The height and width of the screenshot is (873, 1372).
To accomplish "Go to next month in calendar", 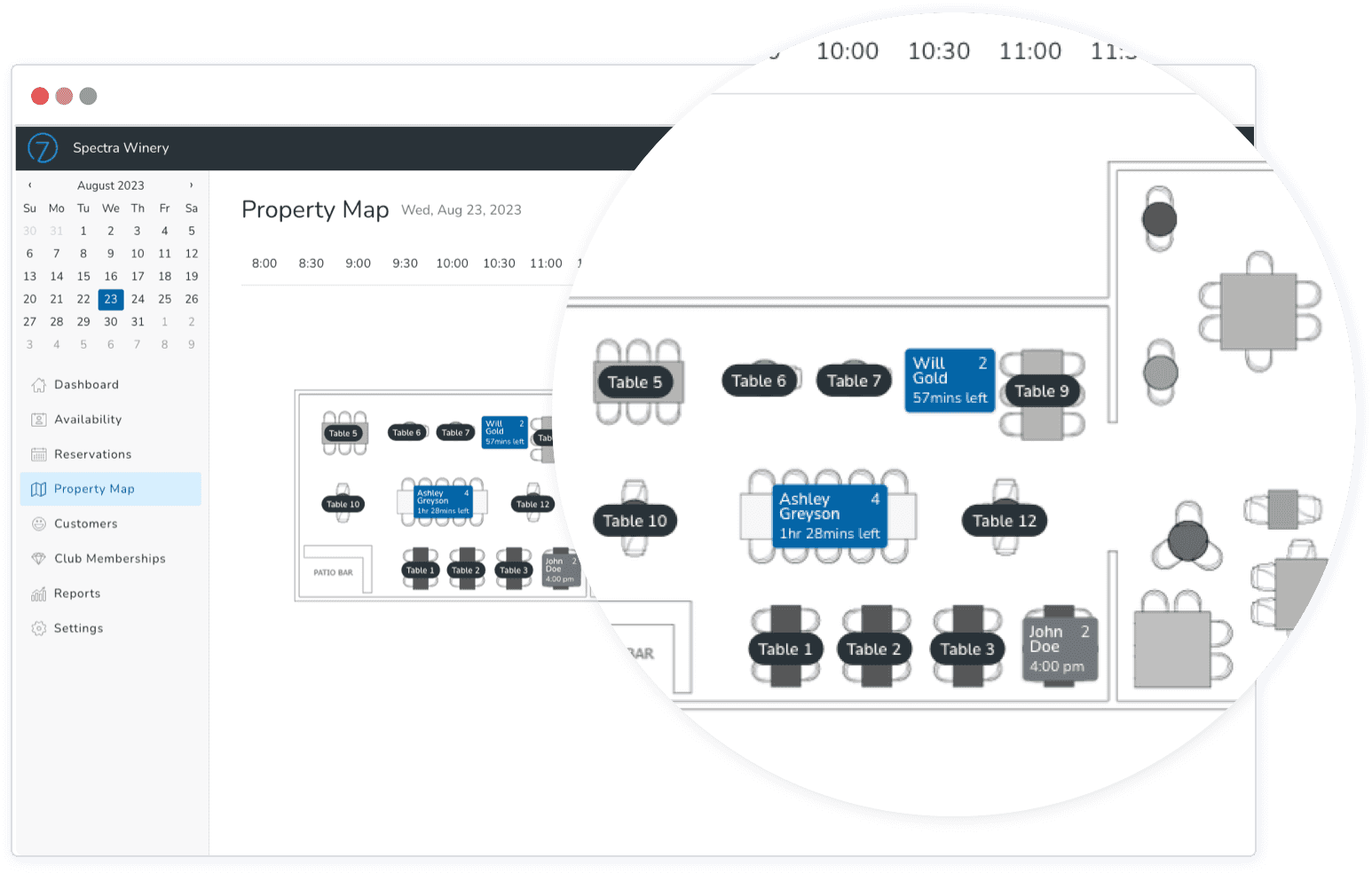I will tap(191, 185).
